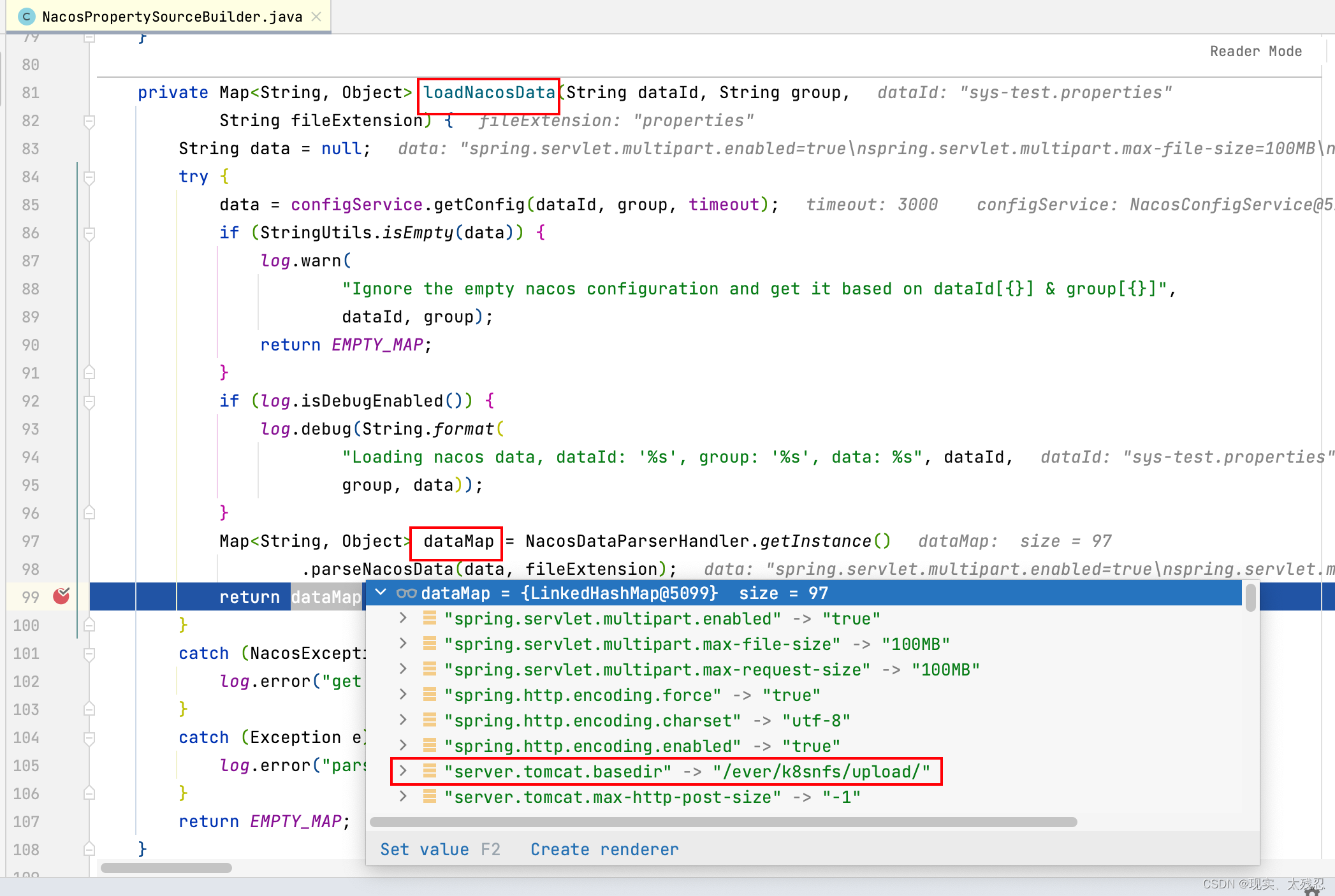Screen dimensions: 1335x896
Task: Click the entry icon of spring.servlet.multipart.enabled
Action: (430, 618)
